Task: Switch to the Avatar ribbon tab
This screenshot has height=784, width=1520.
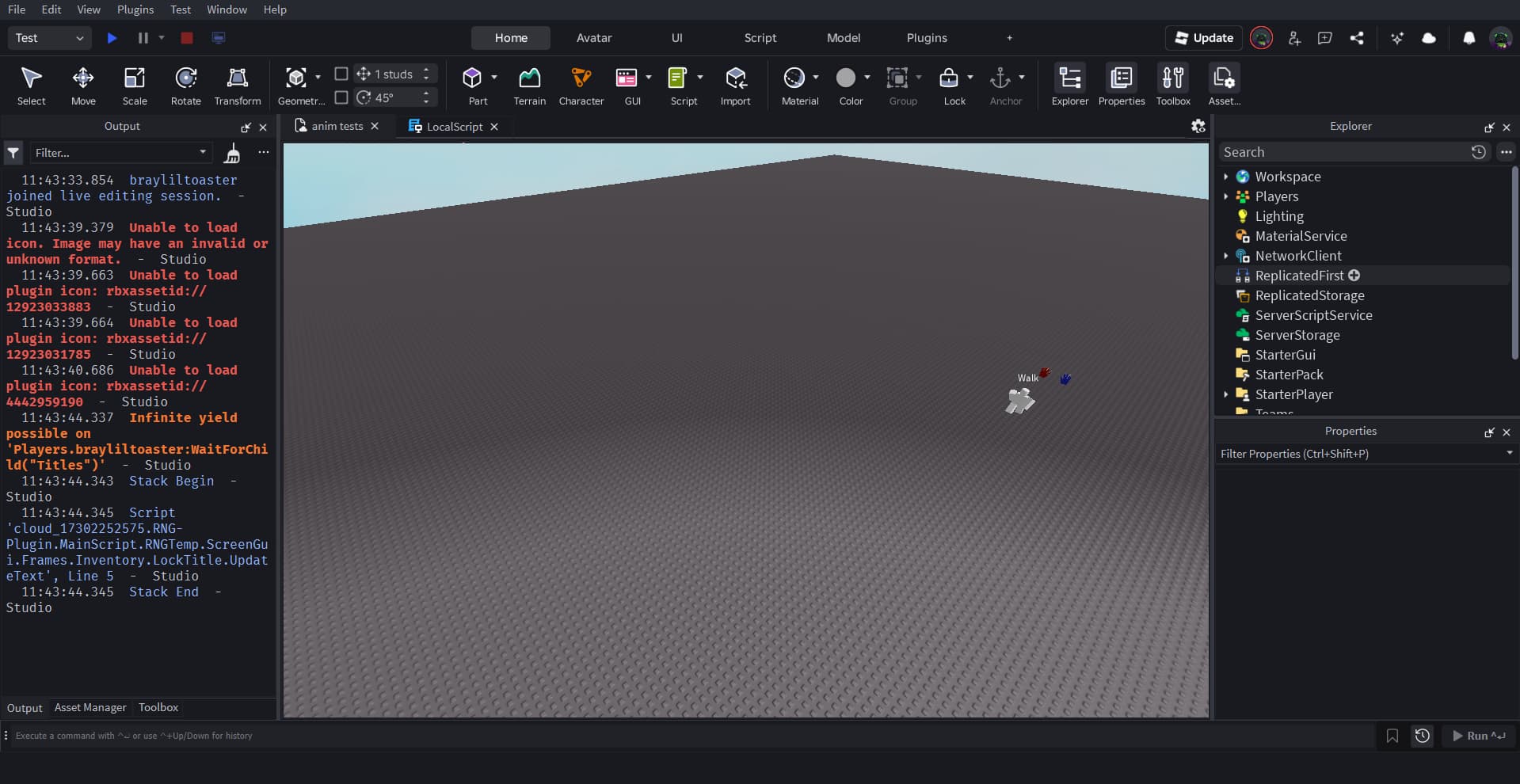Action: coord(594,38)
